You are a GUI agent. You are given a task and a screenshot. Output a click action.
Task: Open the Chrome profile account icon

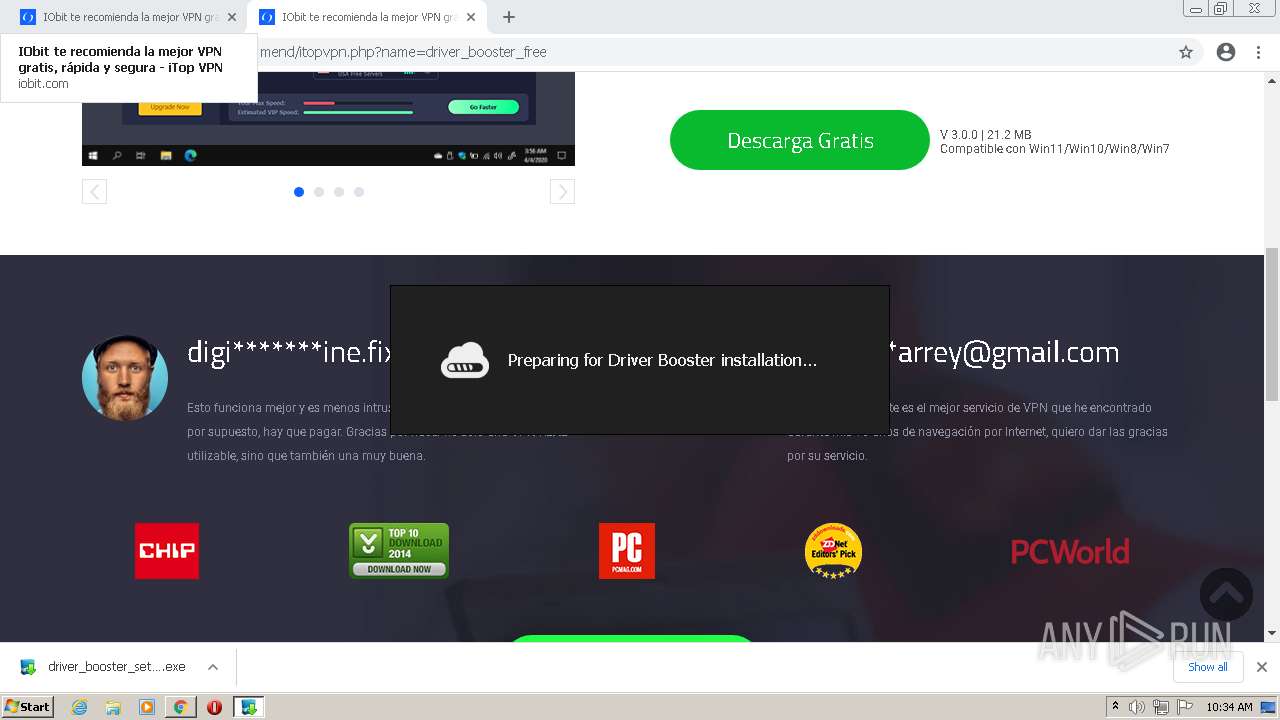[1226, 52]
